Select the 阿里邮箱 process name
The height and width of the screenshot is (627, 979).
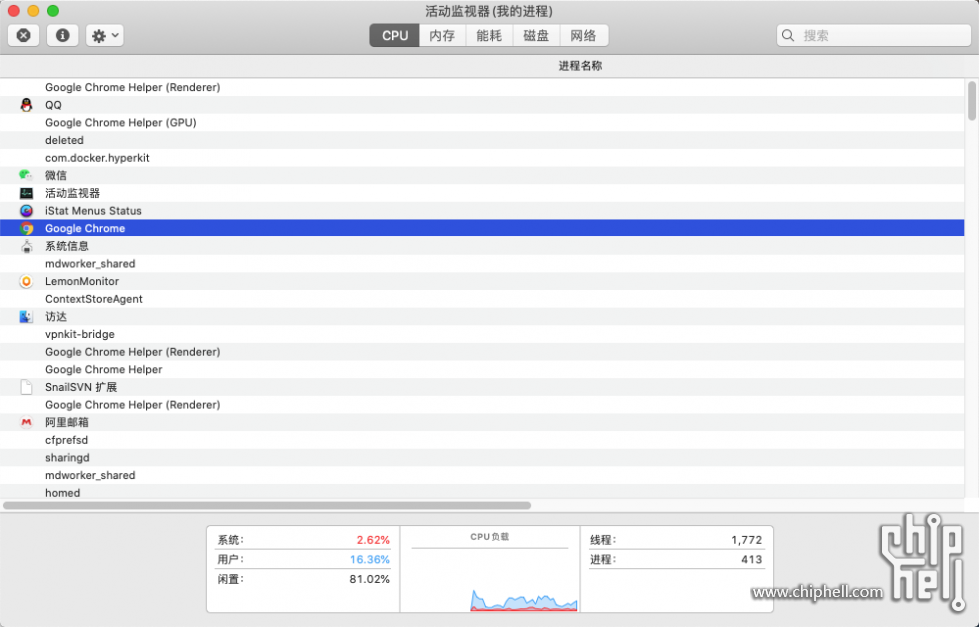(x=67, y=423)
